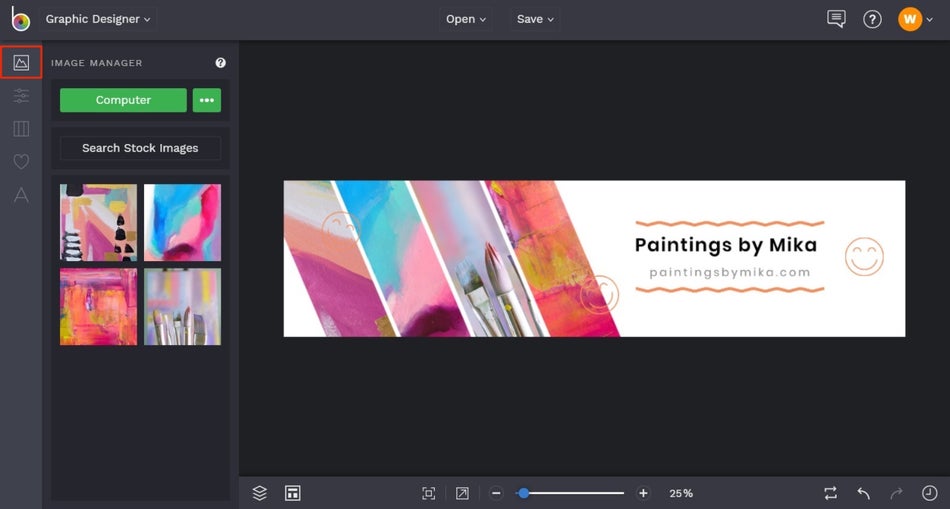Undo the last action

point(863,493)
